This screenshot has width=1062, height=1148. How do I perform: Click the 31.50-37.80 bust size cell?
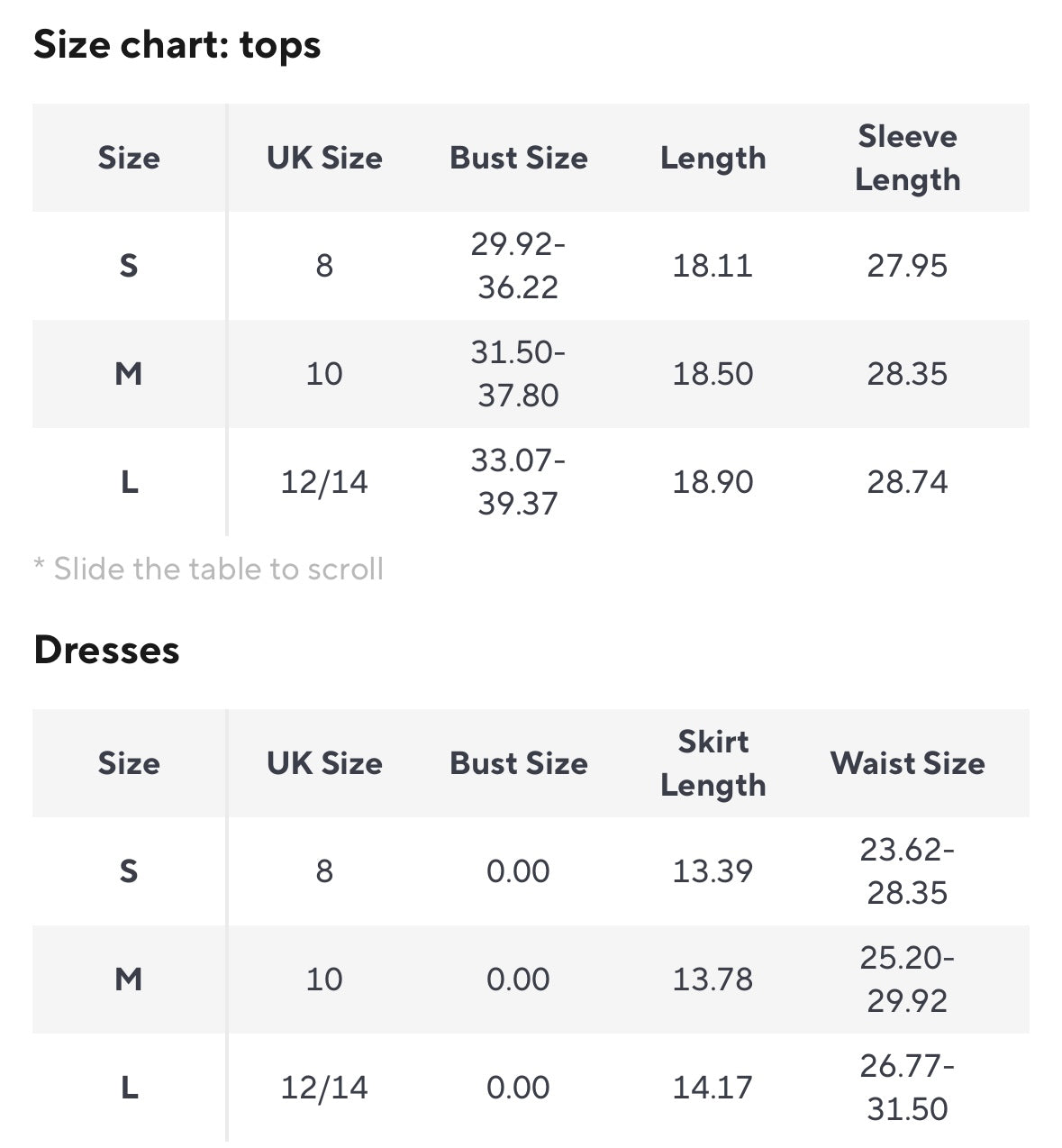518,374
